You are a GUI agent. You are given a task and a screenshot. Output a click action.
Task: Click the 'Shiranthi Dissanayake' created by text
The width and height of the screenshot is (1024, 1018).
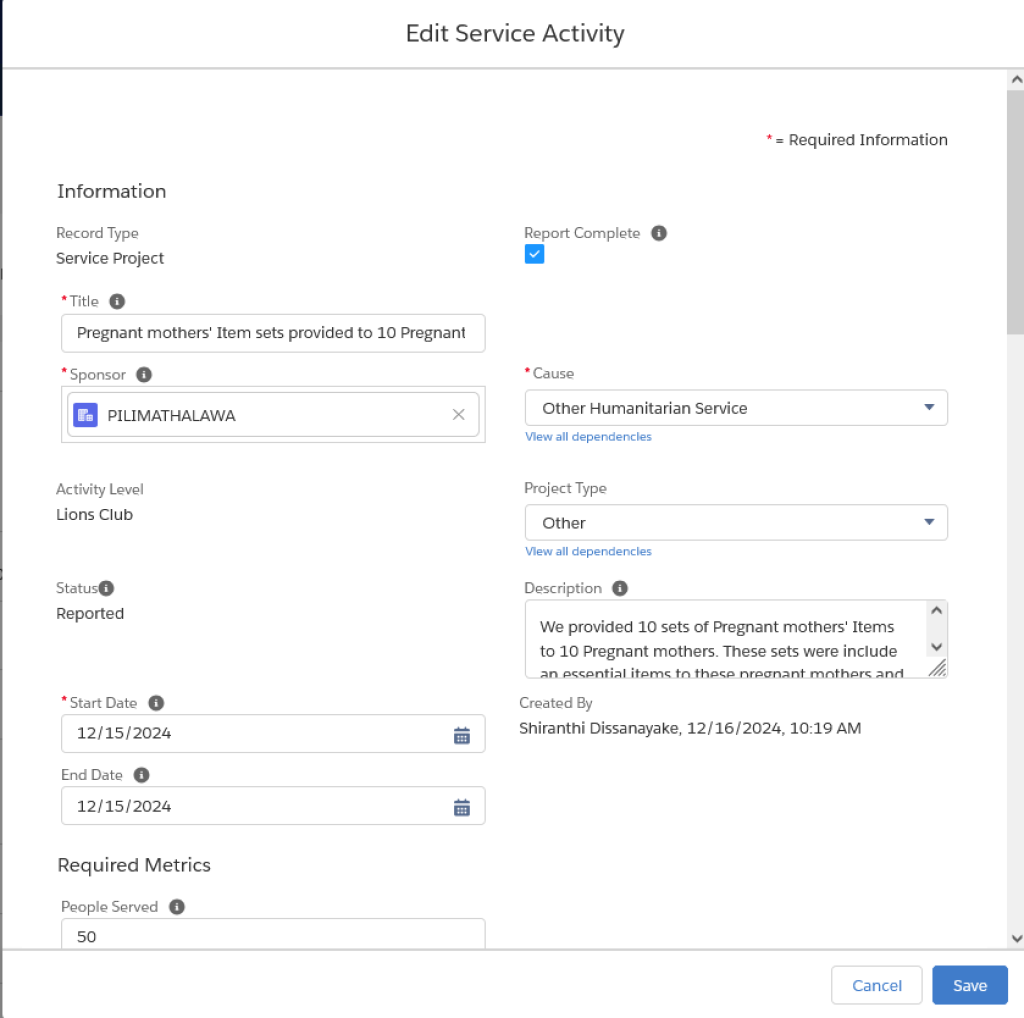599,729
